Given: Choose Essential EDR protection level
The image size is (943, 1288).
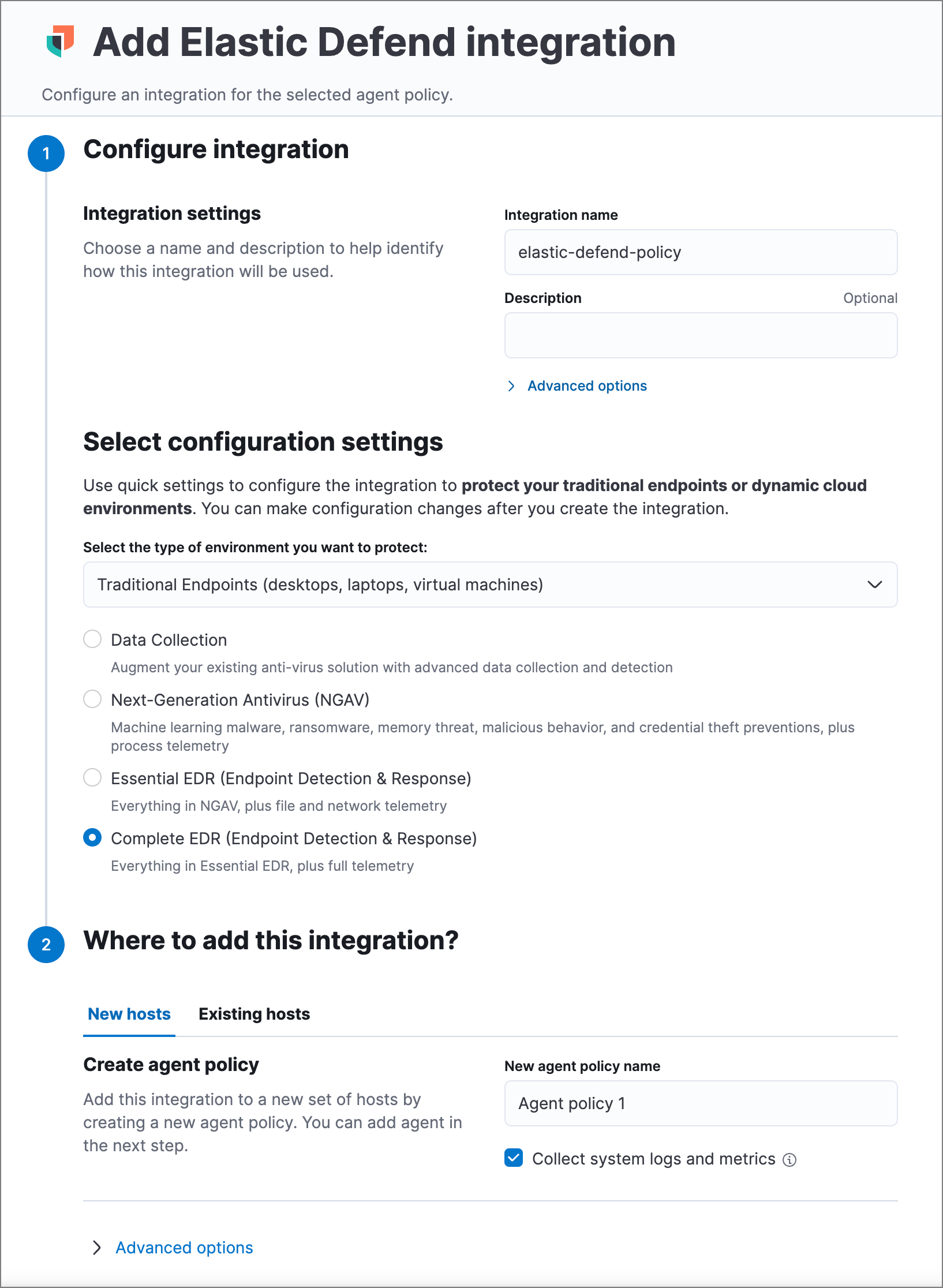Looking at the screenshot, I should click(92, 777).
